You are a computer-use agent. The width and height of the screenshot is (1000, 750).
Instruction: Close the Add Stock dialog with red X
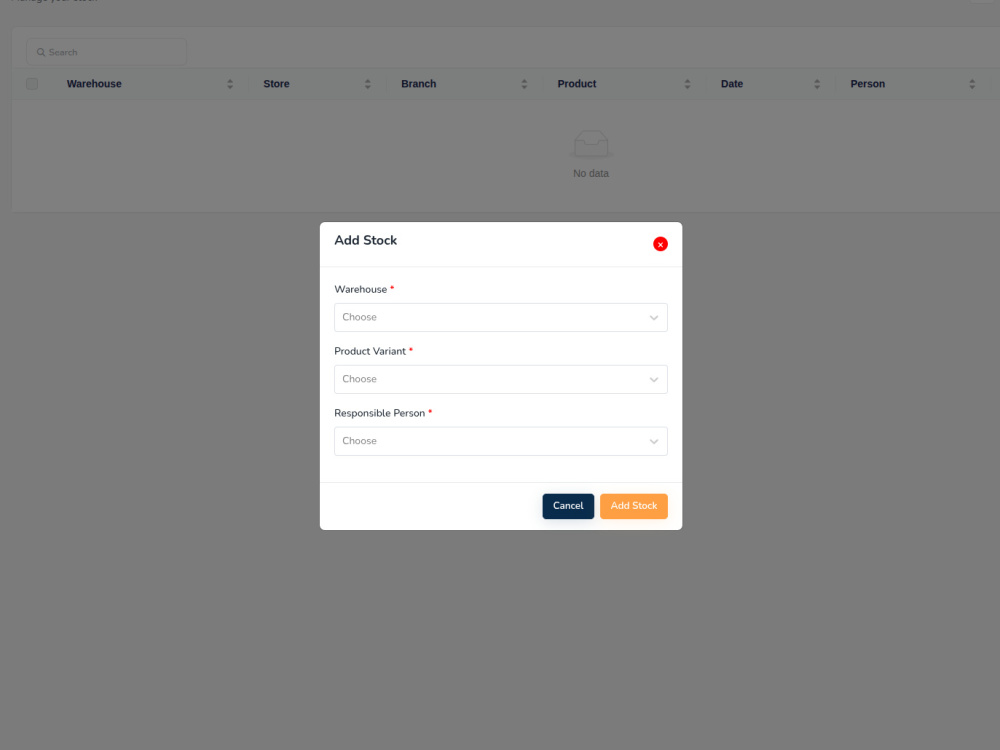click(x=660, y=244)
